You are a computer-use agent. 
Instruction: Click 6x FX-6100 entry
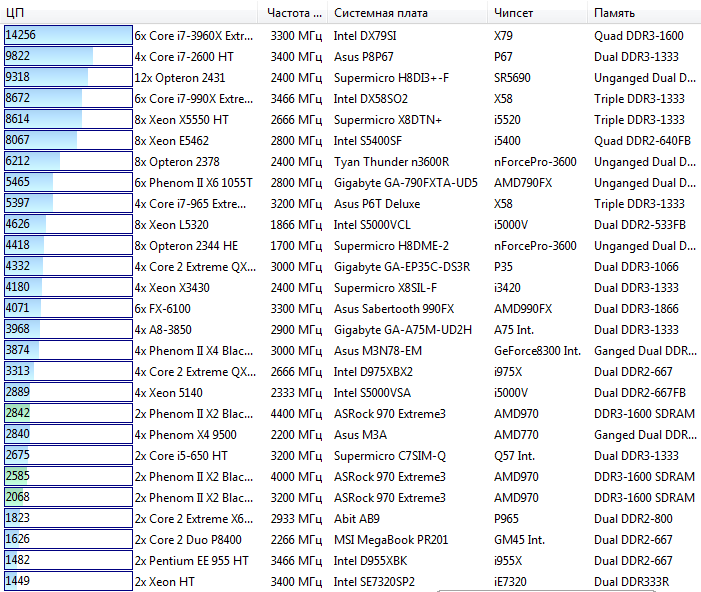point(163,309)
